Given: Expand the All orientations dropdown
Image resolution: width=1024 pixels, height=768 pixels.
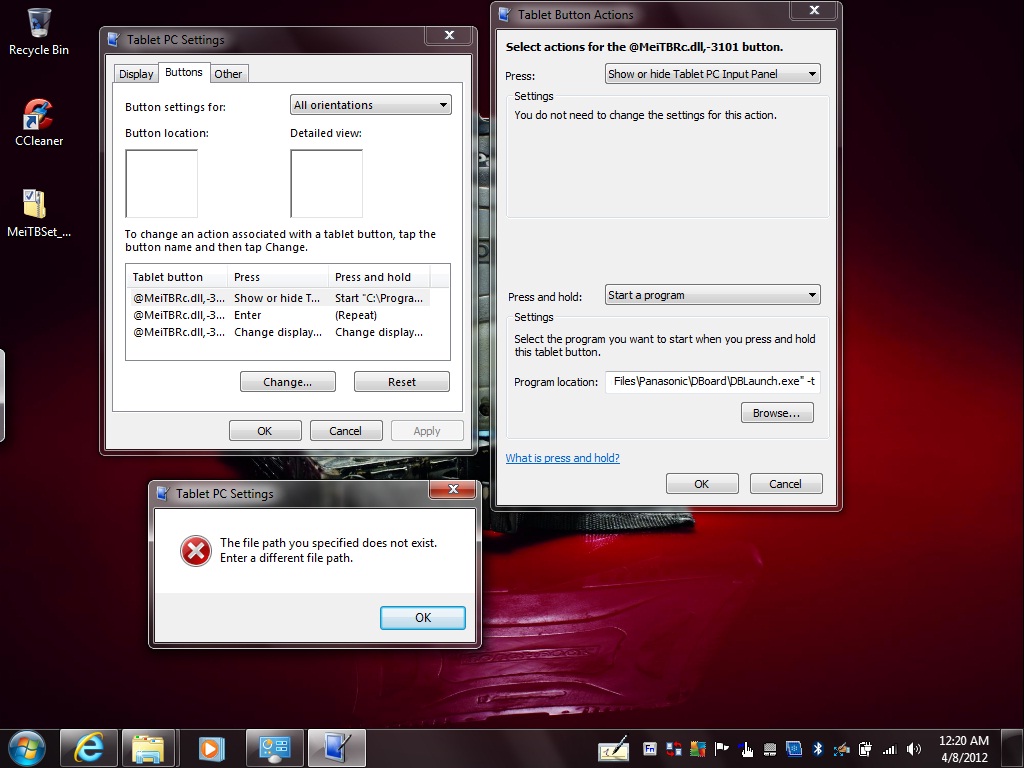Looking at the screenshot, I should pos(370,105).
